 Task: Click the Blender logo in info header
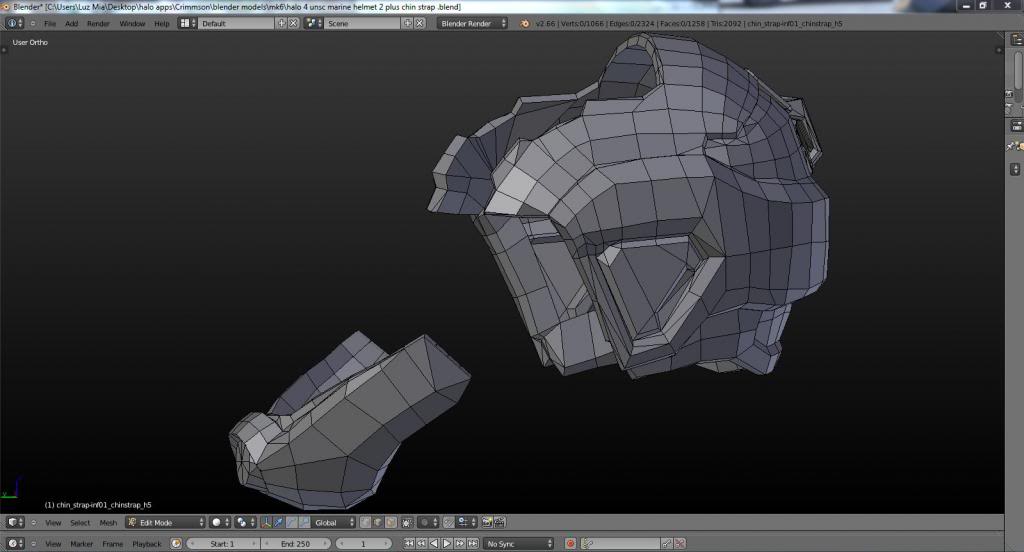[524, 24]
